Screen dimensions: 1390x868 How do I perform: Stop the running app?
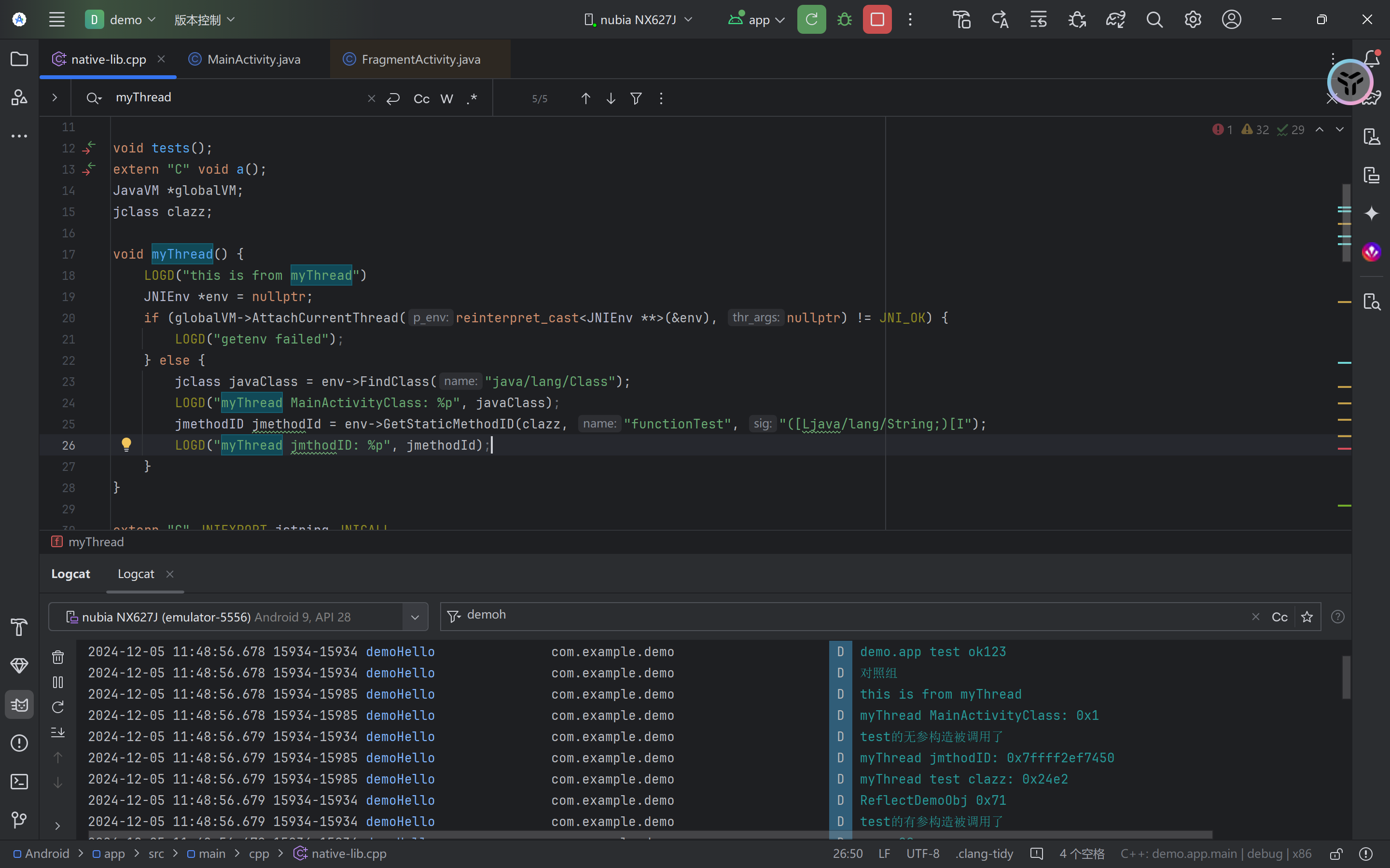point(877,19)
